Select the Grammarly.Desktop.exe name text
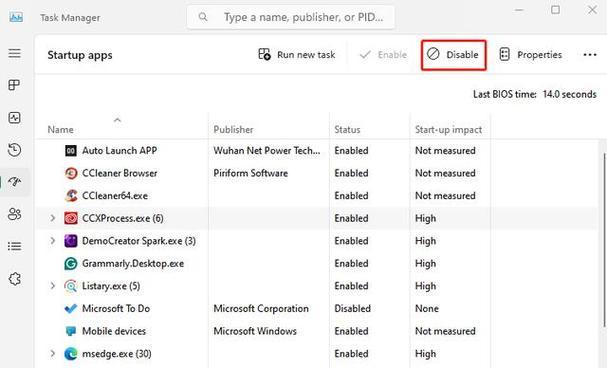The height and width of the screenshot is (368, 607). click(x=133, y=264)
